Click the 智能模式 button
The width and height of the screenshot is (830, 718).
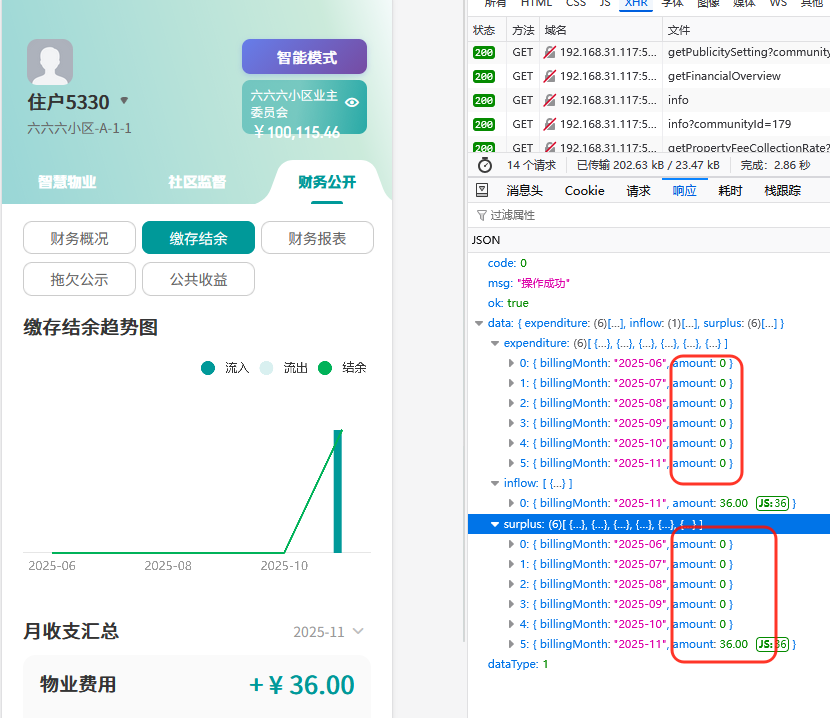coord(303,57)
